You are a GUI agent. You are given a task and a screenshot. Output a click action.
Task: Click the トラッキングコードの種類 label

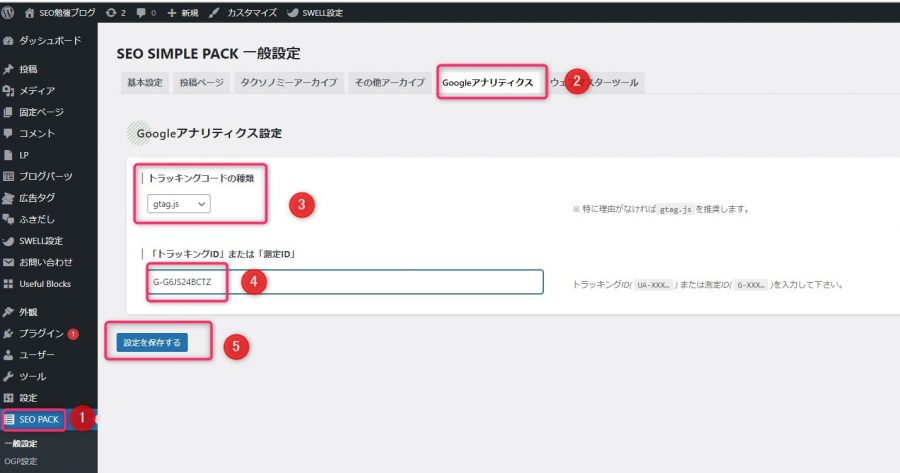(x=201, y=178)
